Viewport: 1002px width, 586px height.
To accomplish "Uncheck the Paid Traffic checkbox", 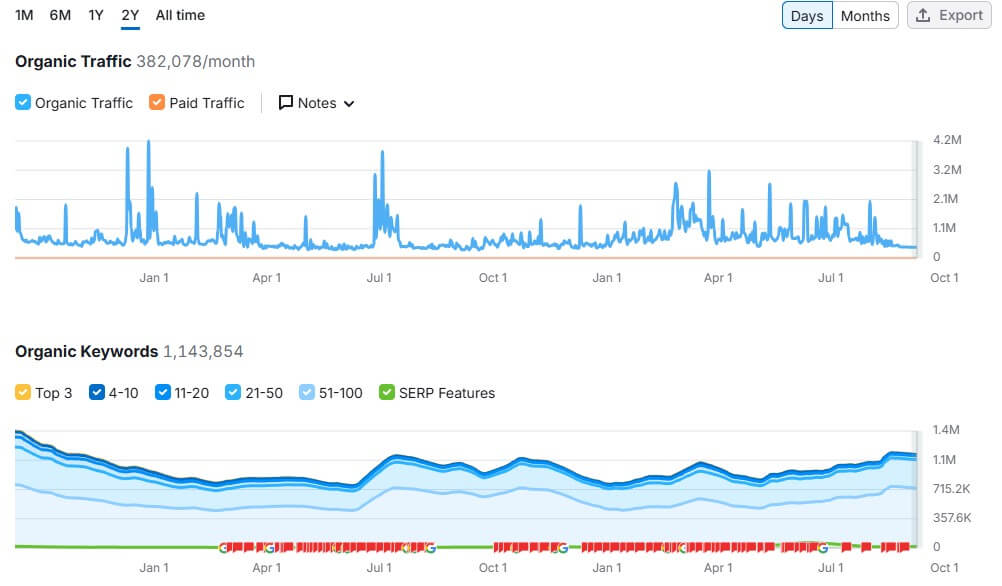I will pyautogui.click(x=156, y=103).
